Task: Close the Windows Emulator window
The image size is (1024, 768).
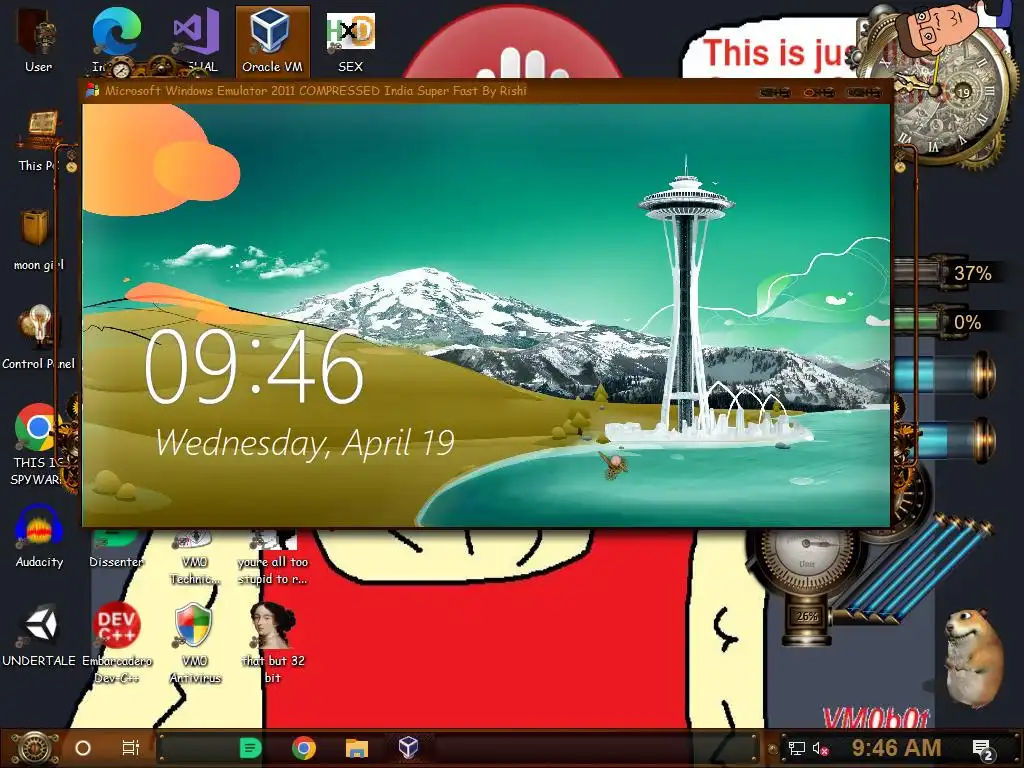Action: (x=863, y=93)
